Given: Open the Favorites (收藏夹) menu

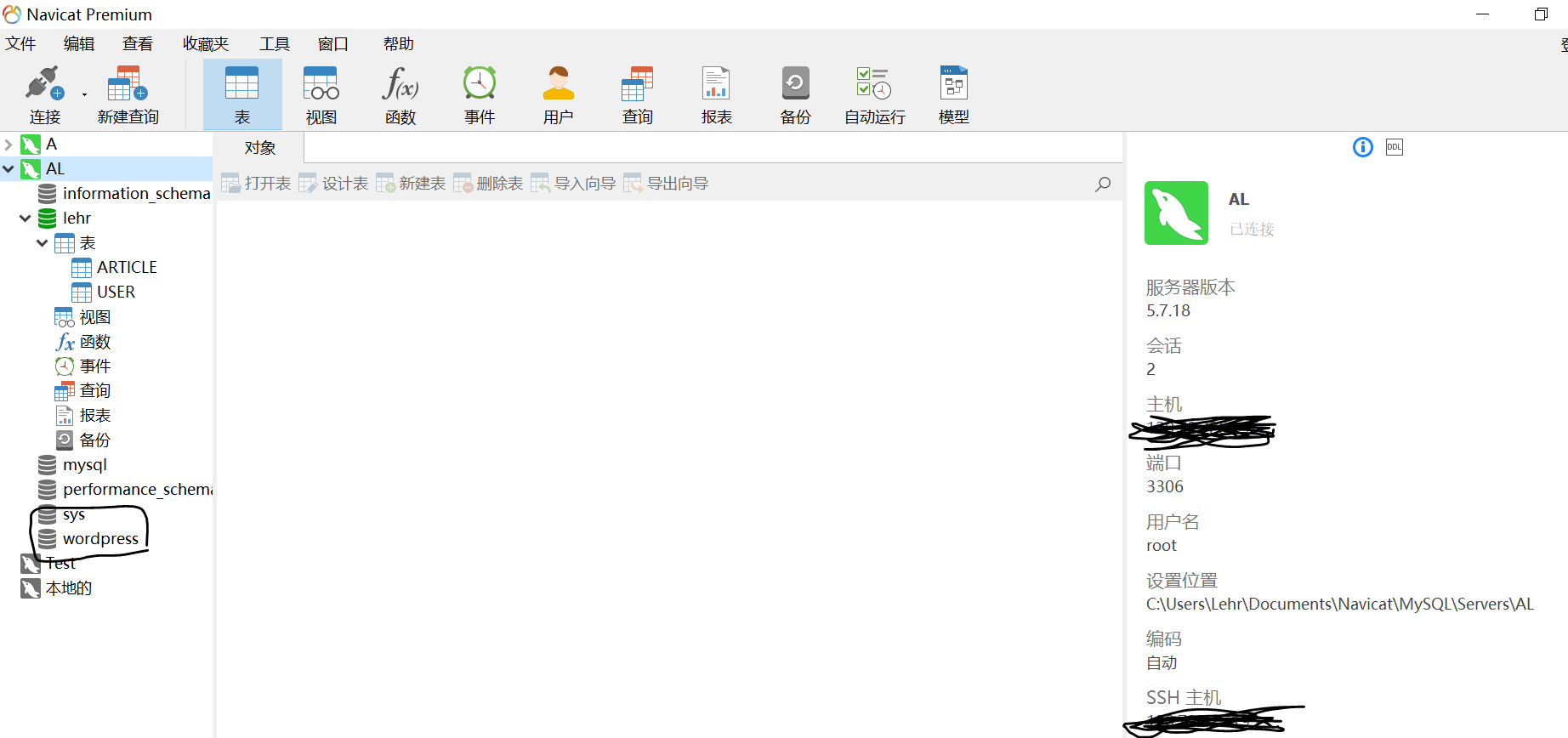Looking at the screenshot, I should pos(206,43).
